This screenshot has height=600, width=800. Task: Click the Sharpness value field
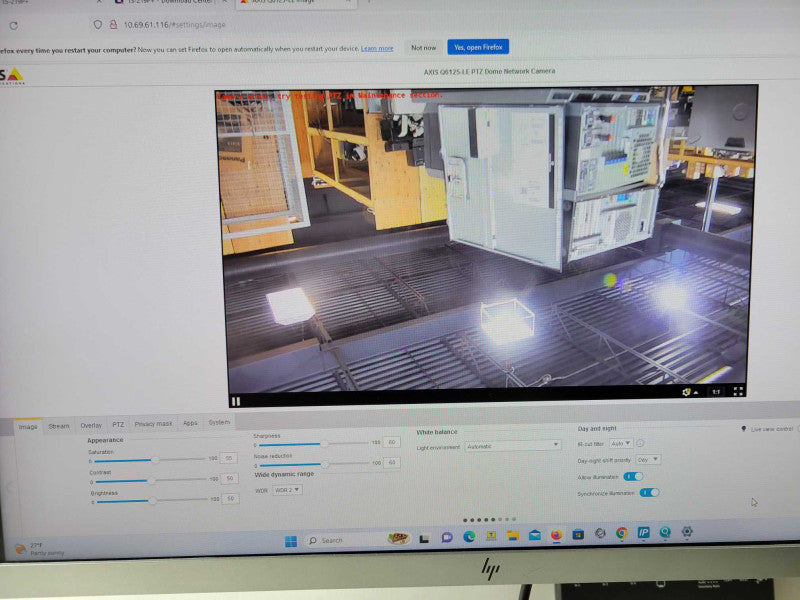tap(391, 442)
